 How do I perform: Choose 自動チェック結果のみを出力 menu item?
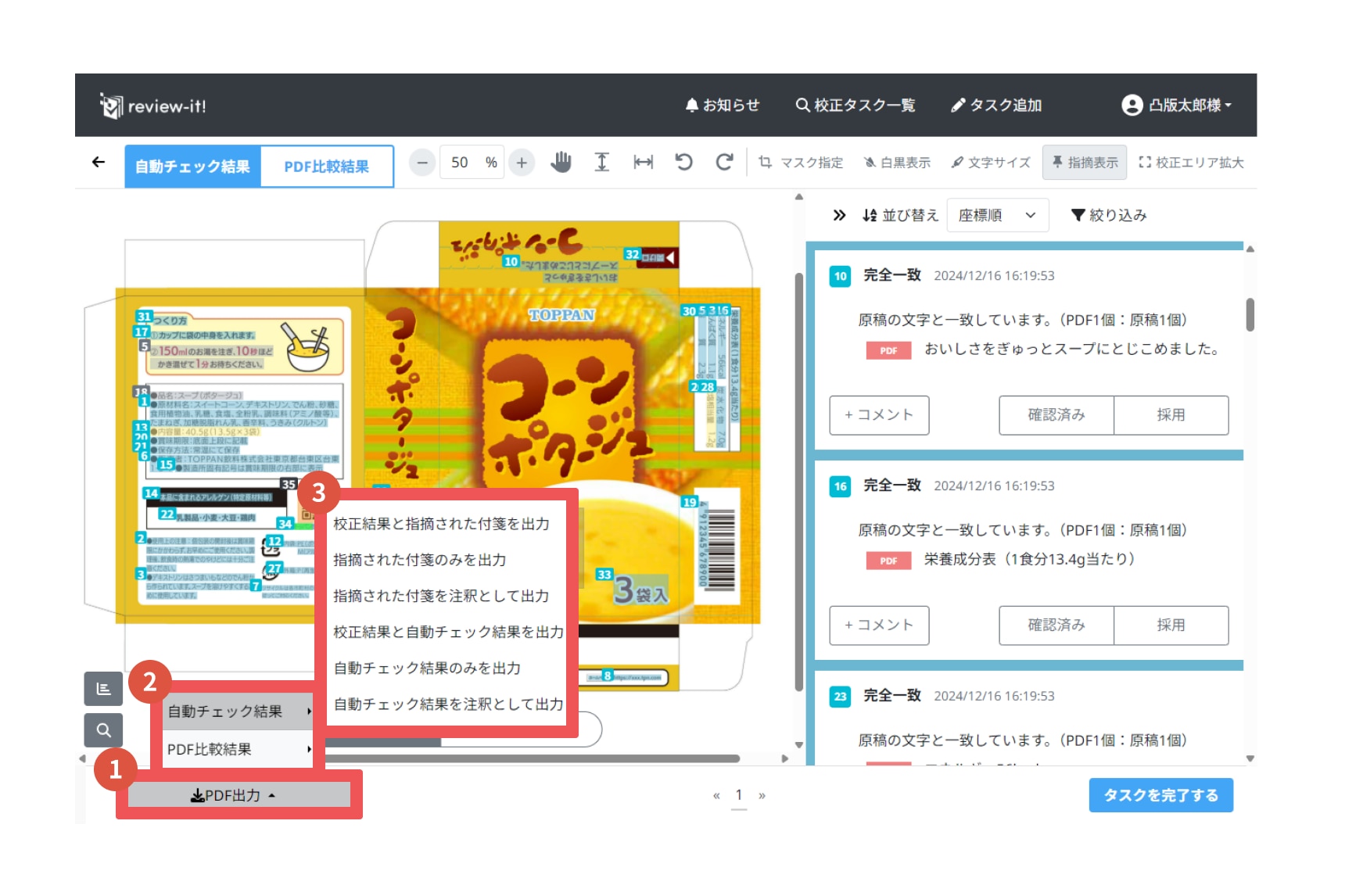(x=427, y=668)
